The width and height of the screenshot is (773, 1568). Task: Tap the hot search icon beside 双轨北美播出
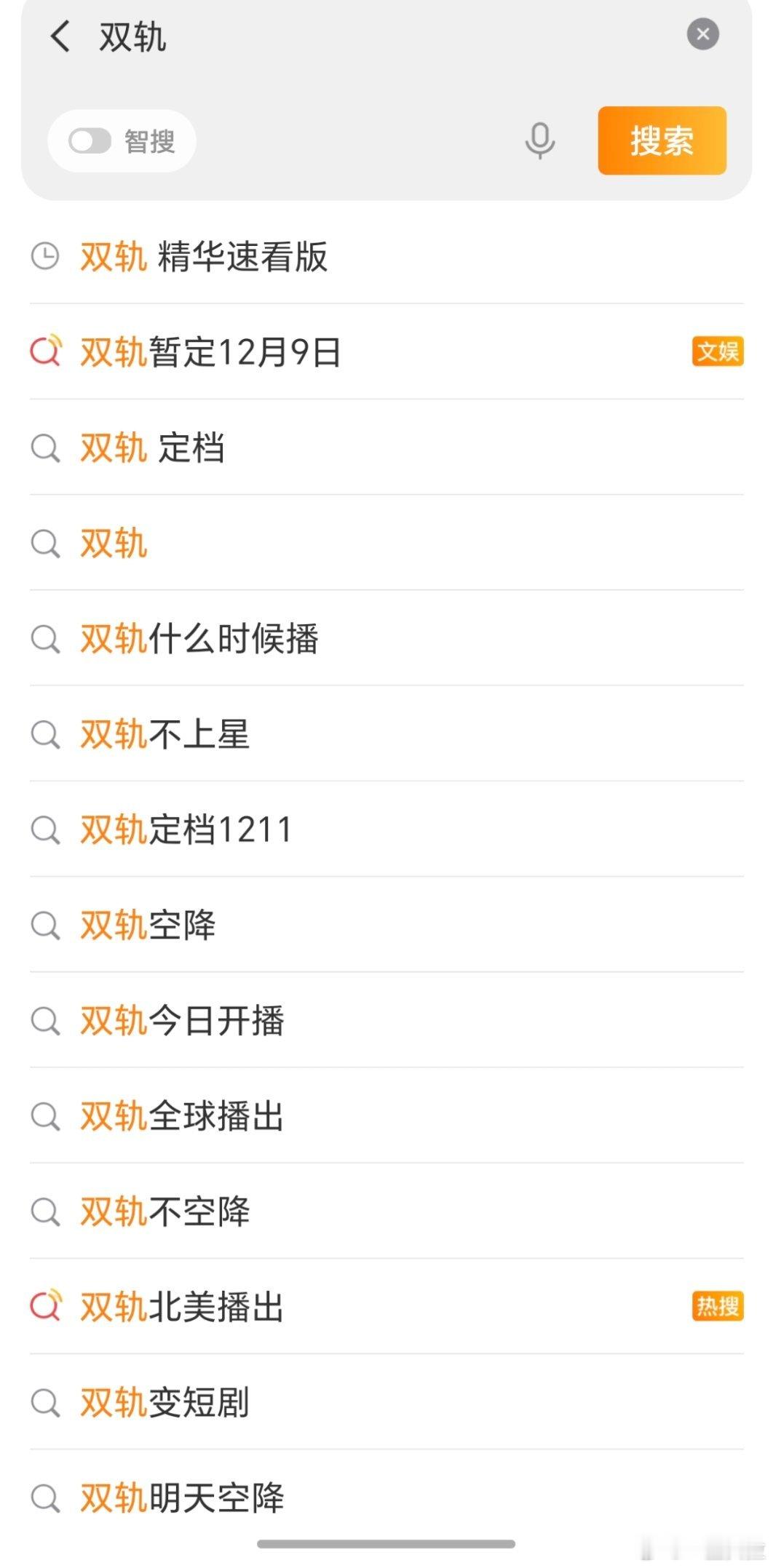click(45, 1307)
